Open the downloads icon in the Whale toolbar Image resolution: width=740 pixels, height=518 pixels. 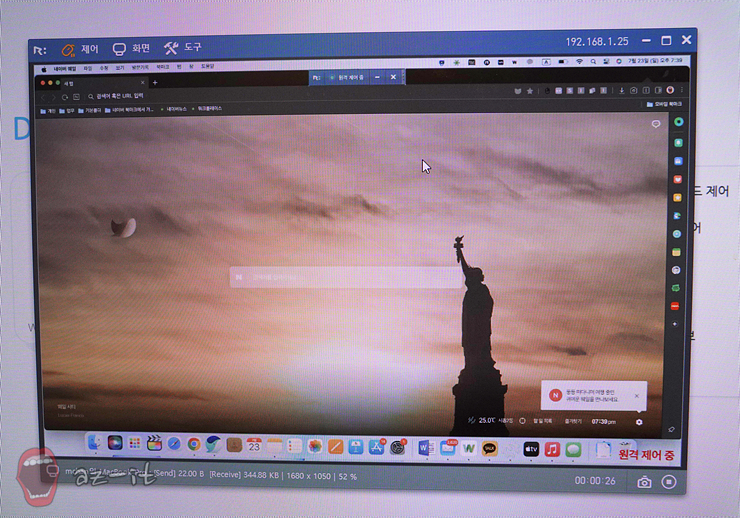621,91
